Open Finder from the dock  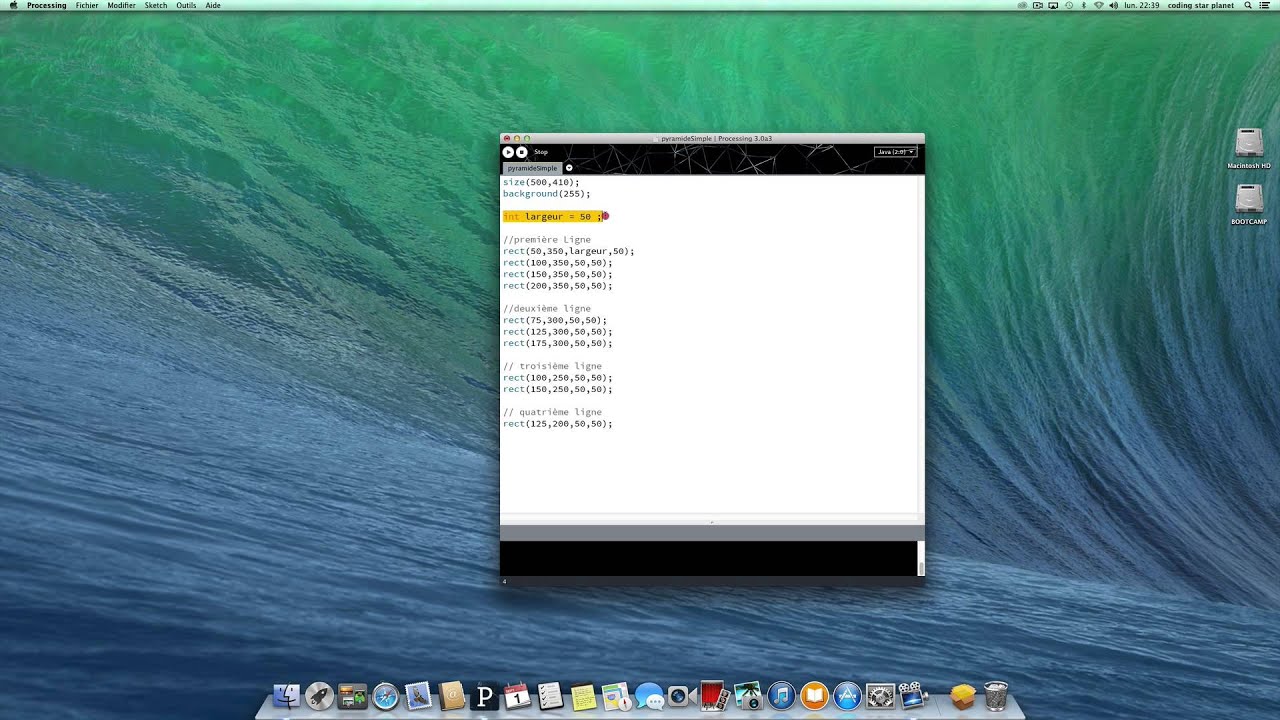tap(287, 696)
